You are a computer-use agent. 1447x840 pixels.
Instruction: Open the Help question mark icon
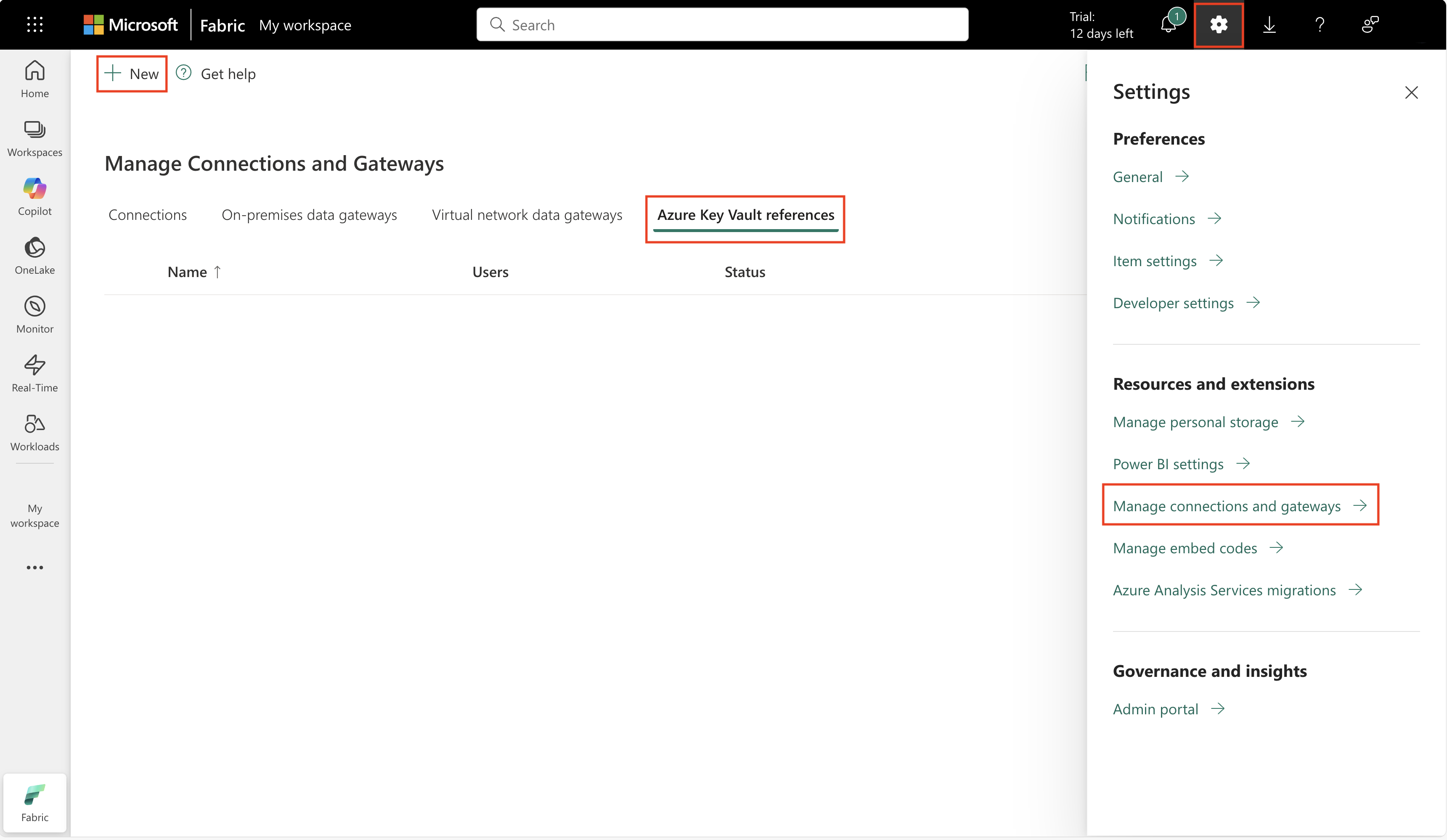click(1320, 25)
